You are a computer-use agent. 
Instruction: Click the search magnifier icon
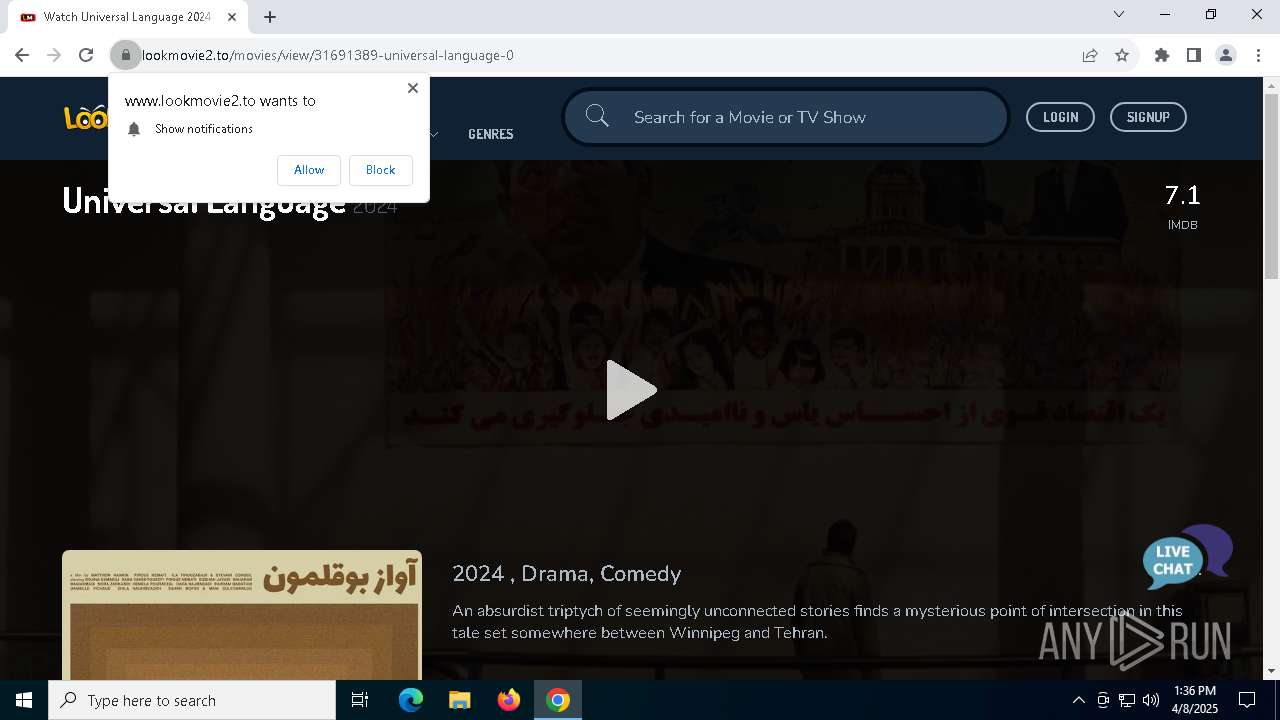point(597,117)
